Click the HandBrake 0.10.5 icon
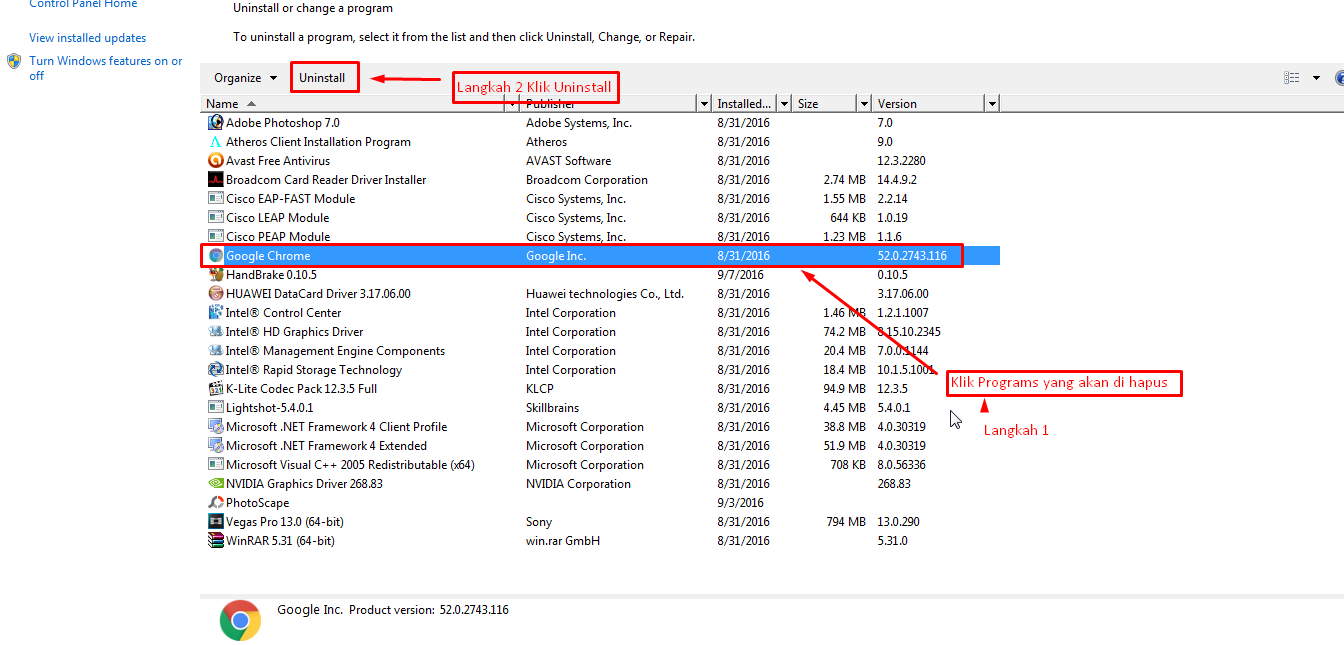 [215, 275]
